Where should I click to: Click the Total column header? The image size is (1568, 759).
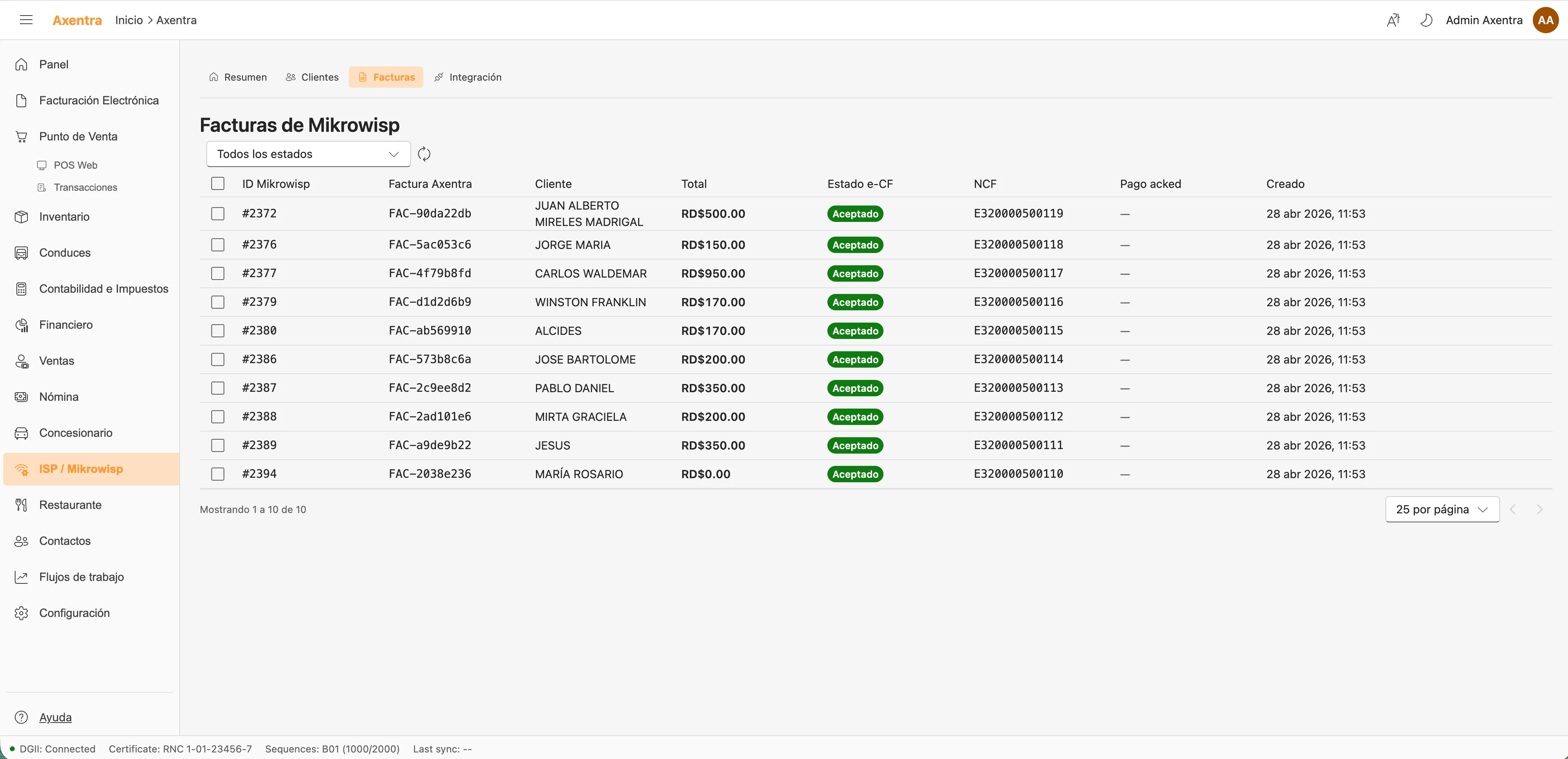click(x=694, y=184)
